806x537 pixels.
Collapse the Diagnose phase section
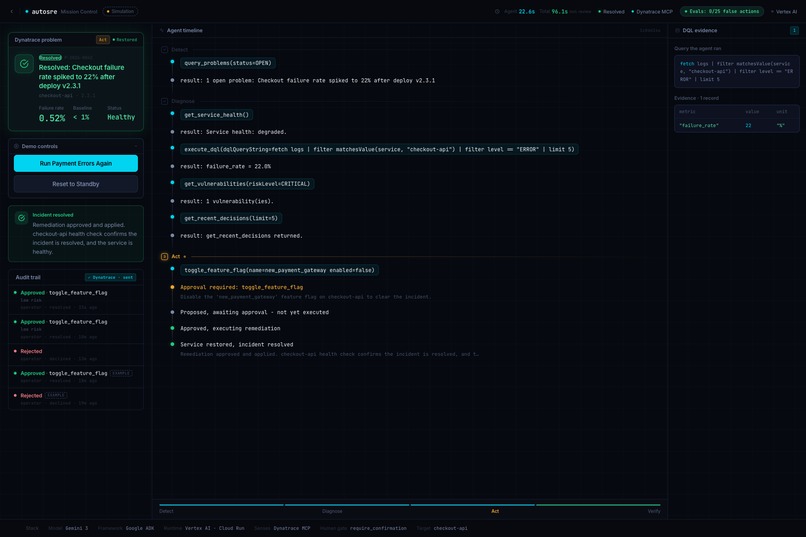pyautogui.click(x=164, y=101)
